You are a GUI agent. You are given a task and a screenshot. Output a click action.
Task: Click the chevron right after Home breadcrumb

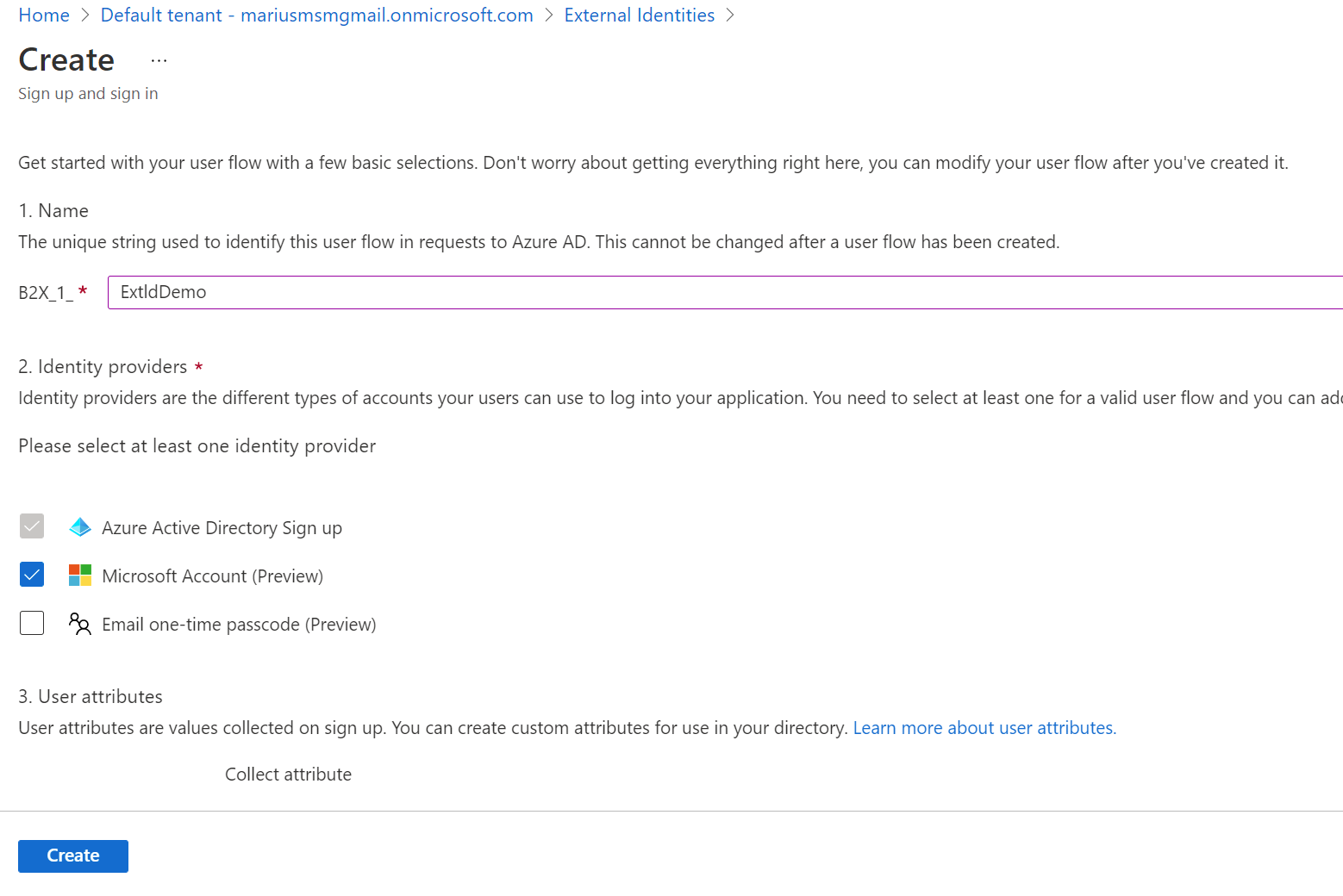click(x=85, y=16)
